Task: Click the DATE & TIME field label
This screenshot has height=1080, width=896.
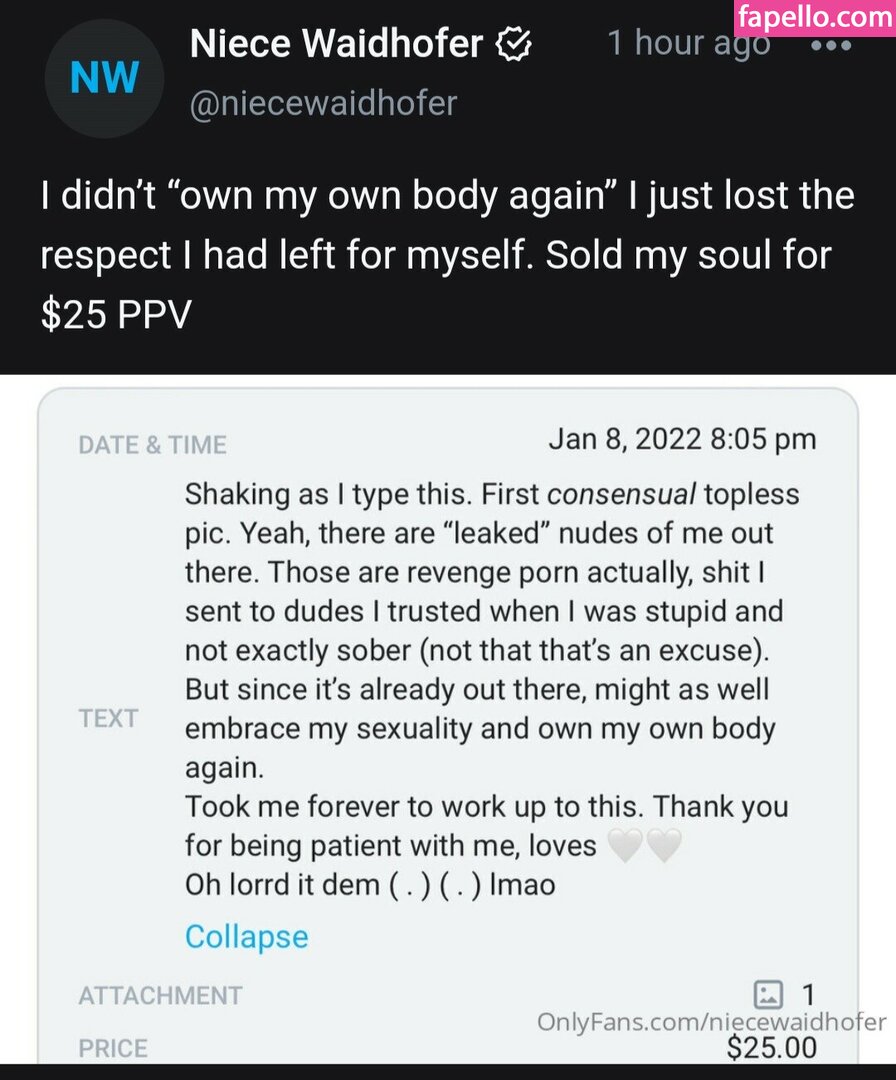Action: [x=152, y=445]
